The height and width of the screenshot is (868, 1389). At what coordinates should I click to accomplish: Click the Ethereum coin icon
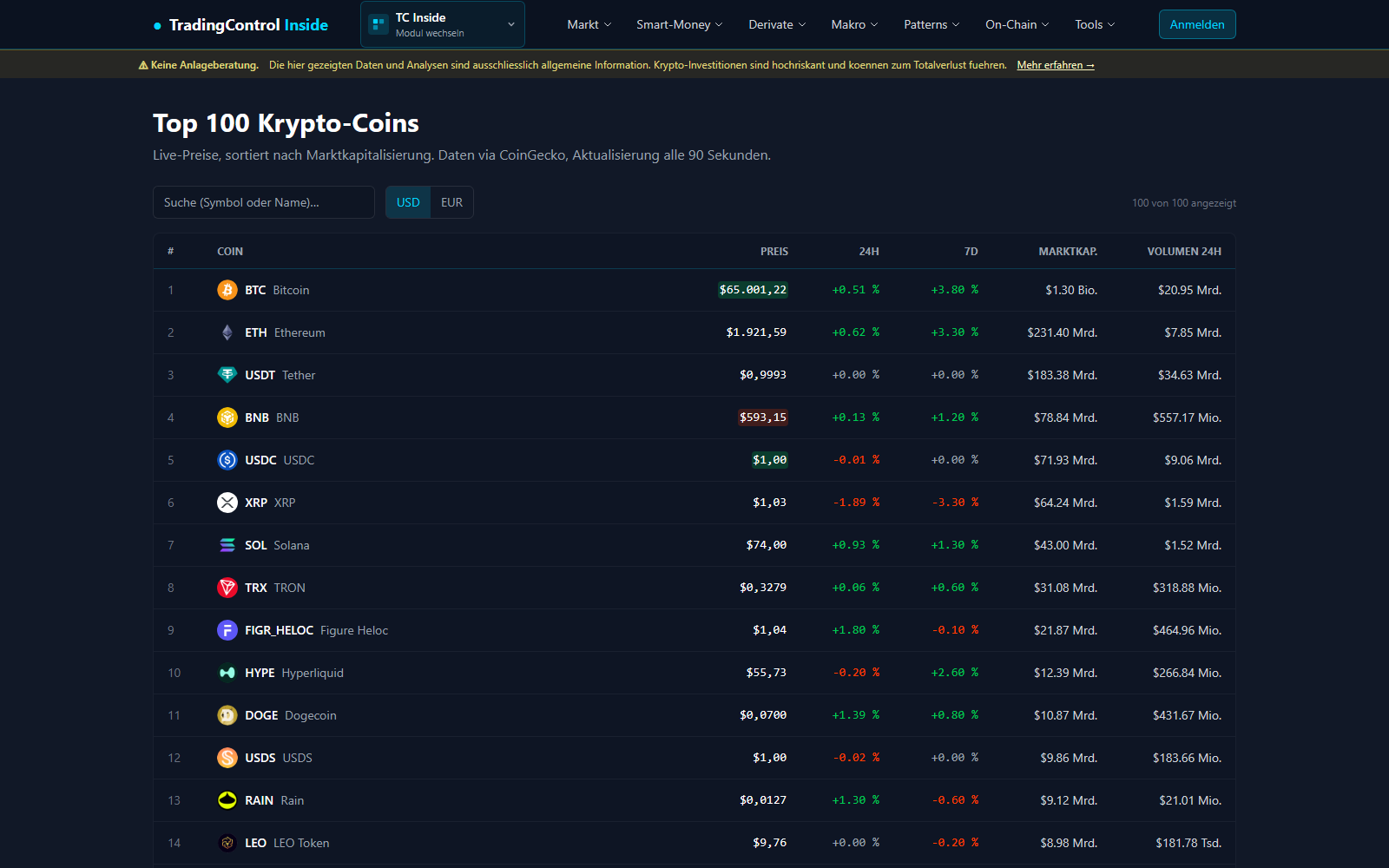[x=227, y=332]
